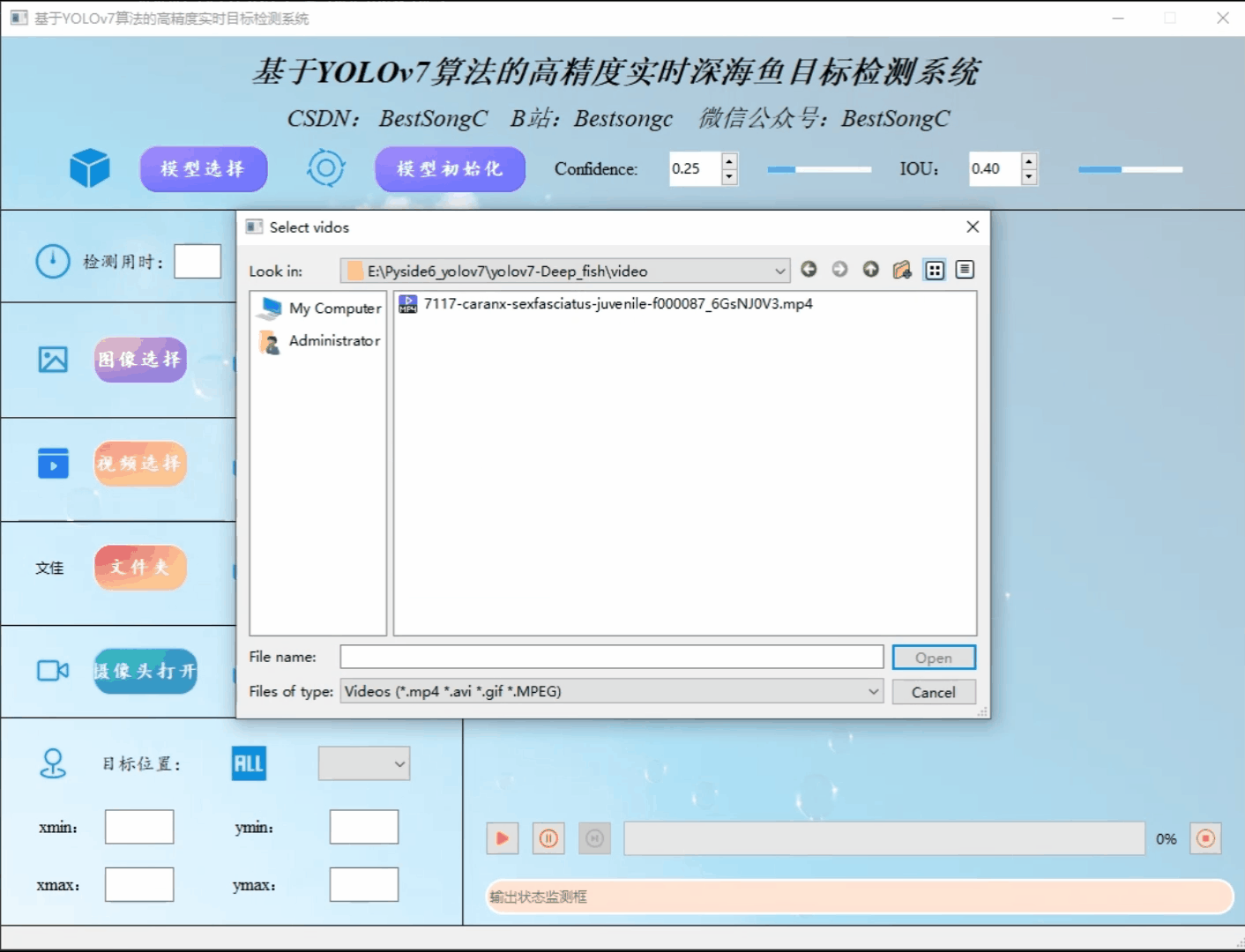Click the blue ALL icon
The width and height of the screenshot is (1245, 952).
click(x=249, y=763)
